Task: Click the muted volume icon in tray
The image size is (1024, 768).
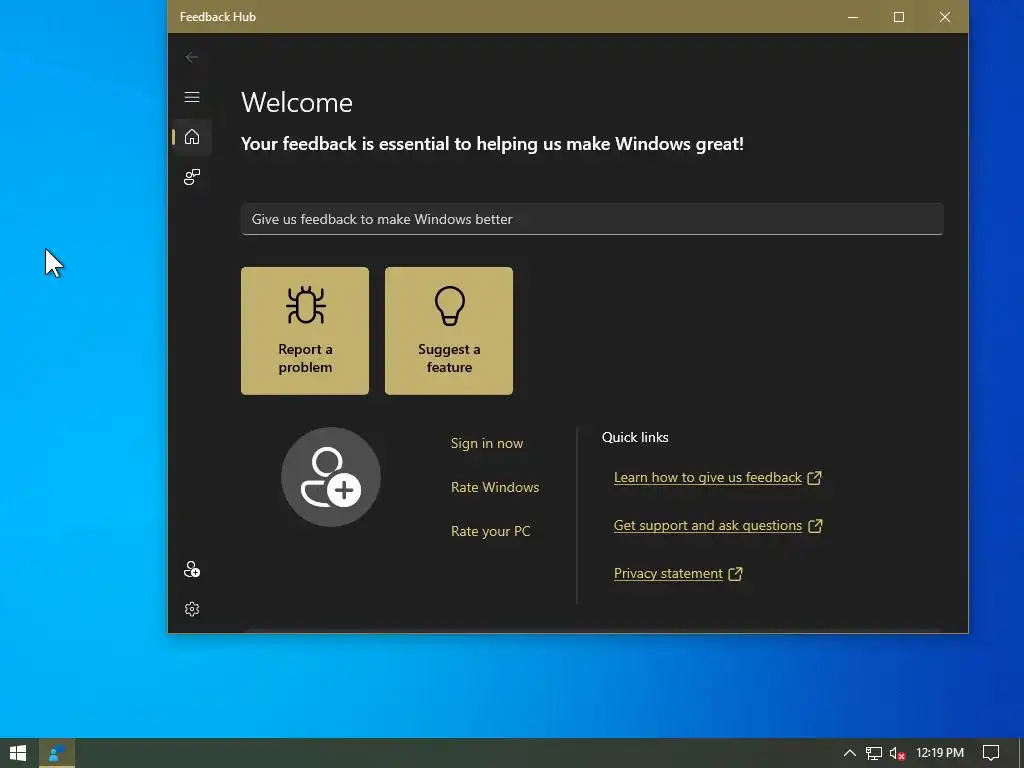Action: tap(898, 754)
